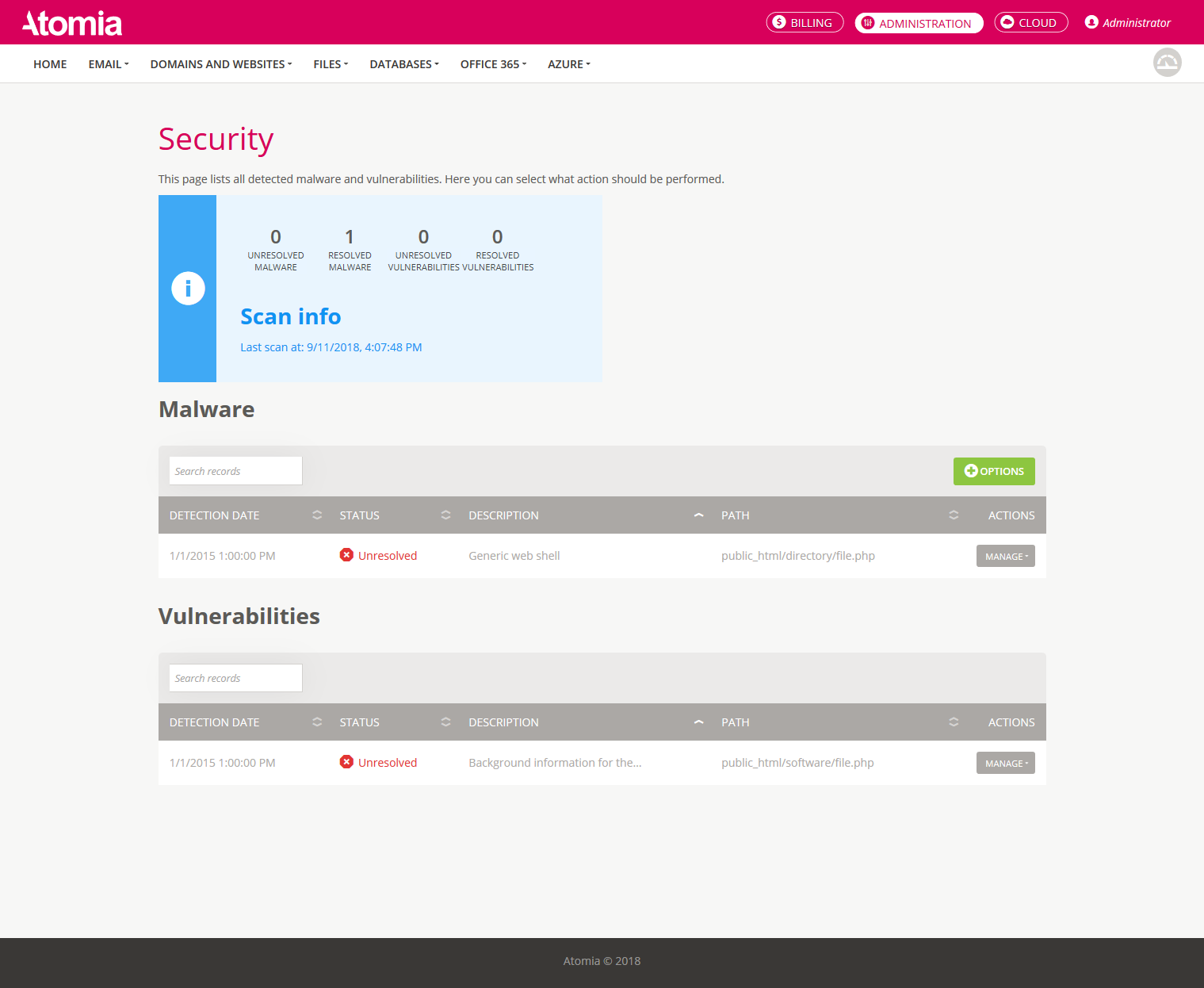Click the blue info icon in Scan info panel
1204x988 pixels.
[188, 288]
